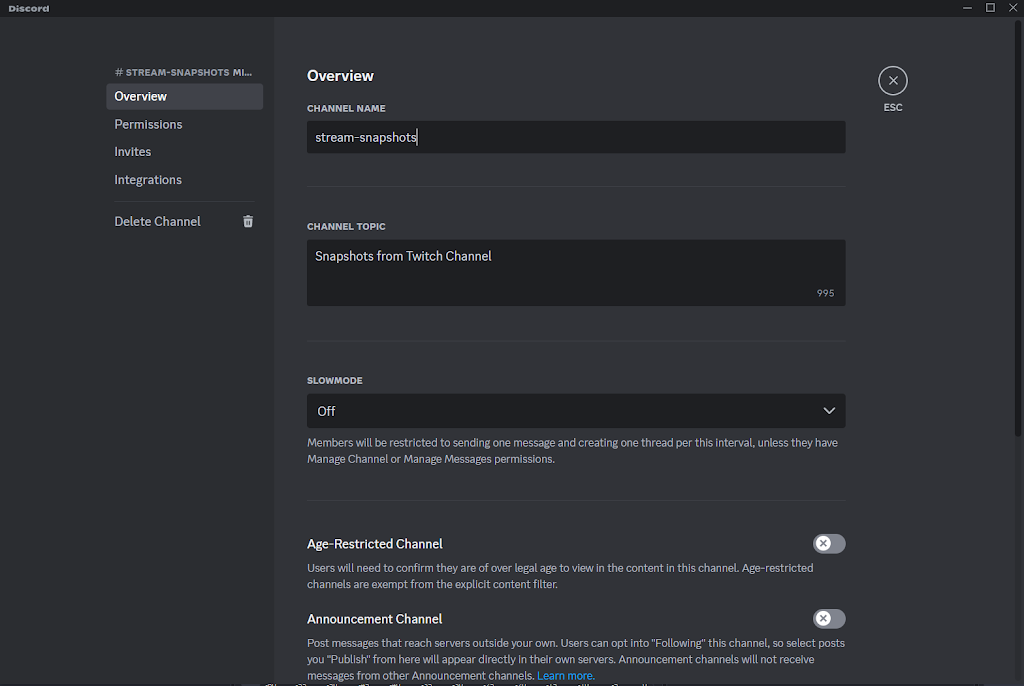
Task: Close settings with the ESC X icon
Action: click(x=892, y=80)
